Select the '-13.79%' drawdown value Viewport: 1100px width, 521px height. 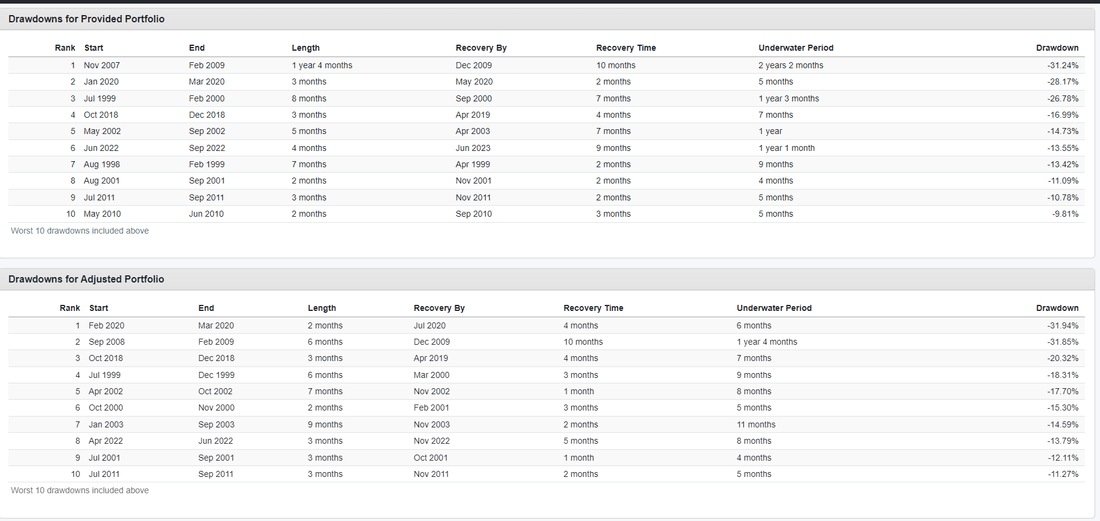[1063, 441]
